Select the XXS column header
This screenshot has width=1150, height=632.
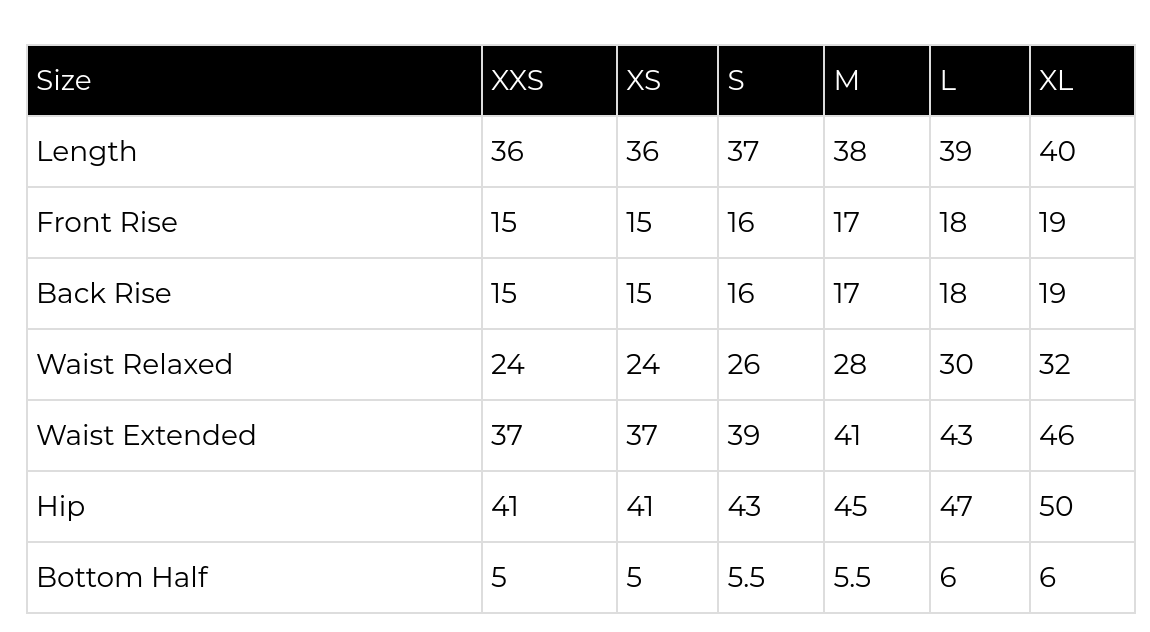point(549,81)
